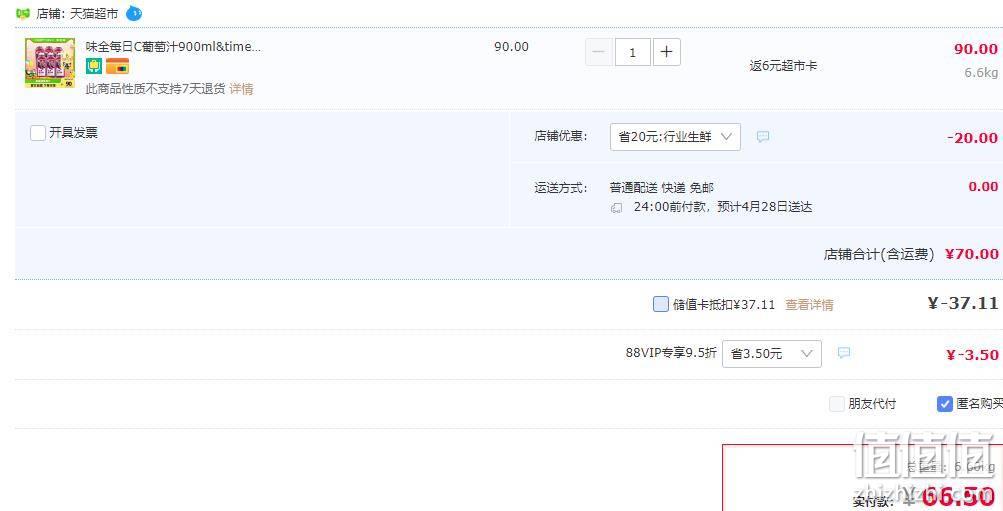Screen dimensions: 1003x511
Task: Click the ¥-3.50 VIP discount amount
Action: click(x=972, y=355)
